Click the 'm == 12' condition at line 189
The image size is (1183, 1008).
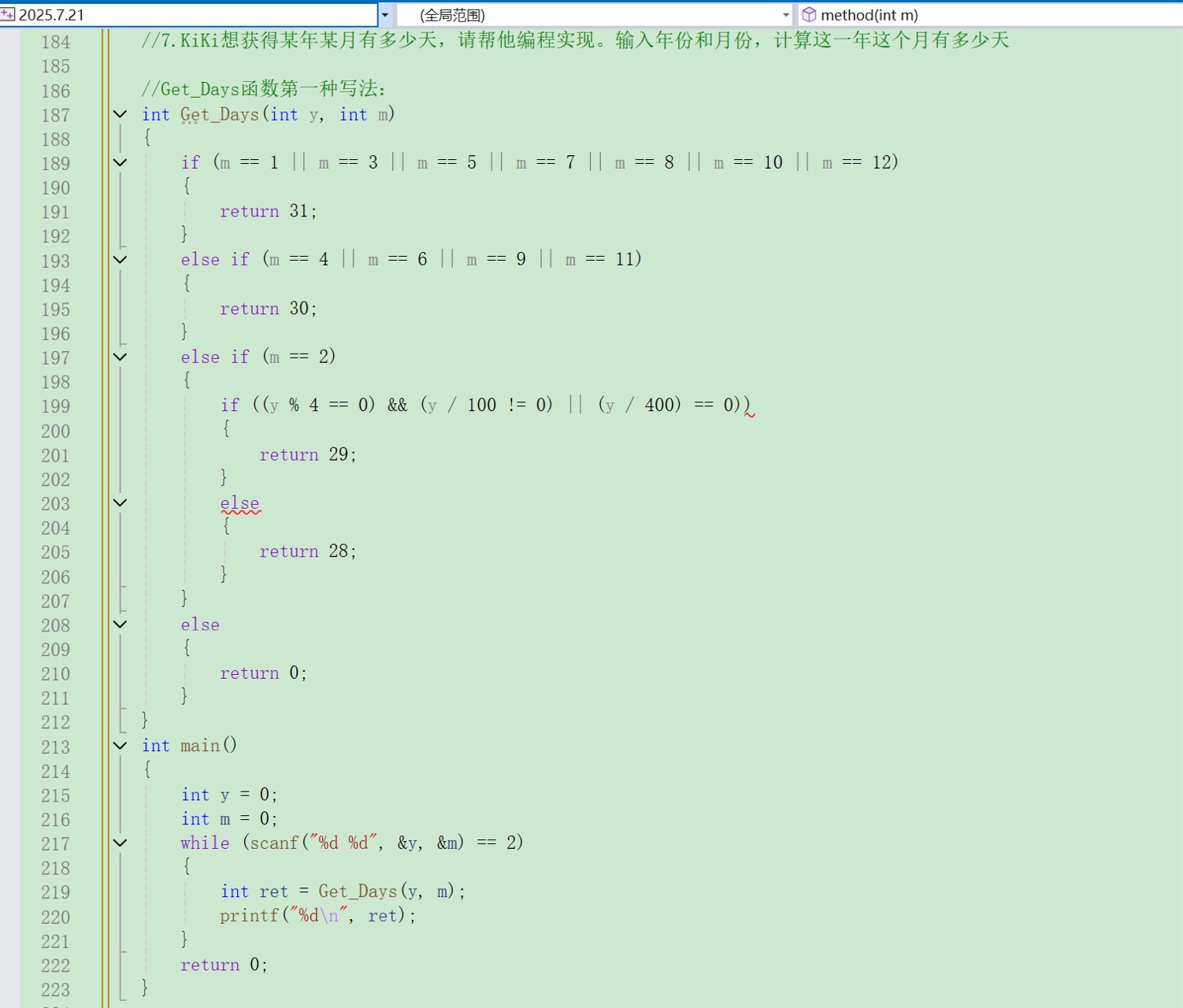[x=855, y=162]
